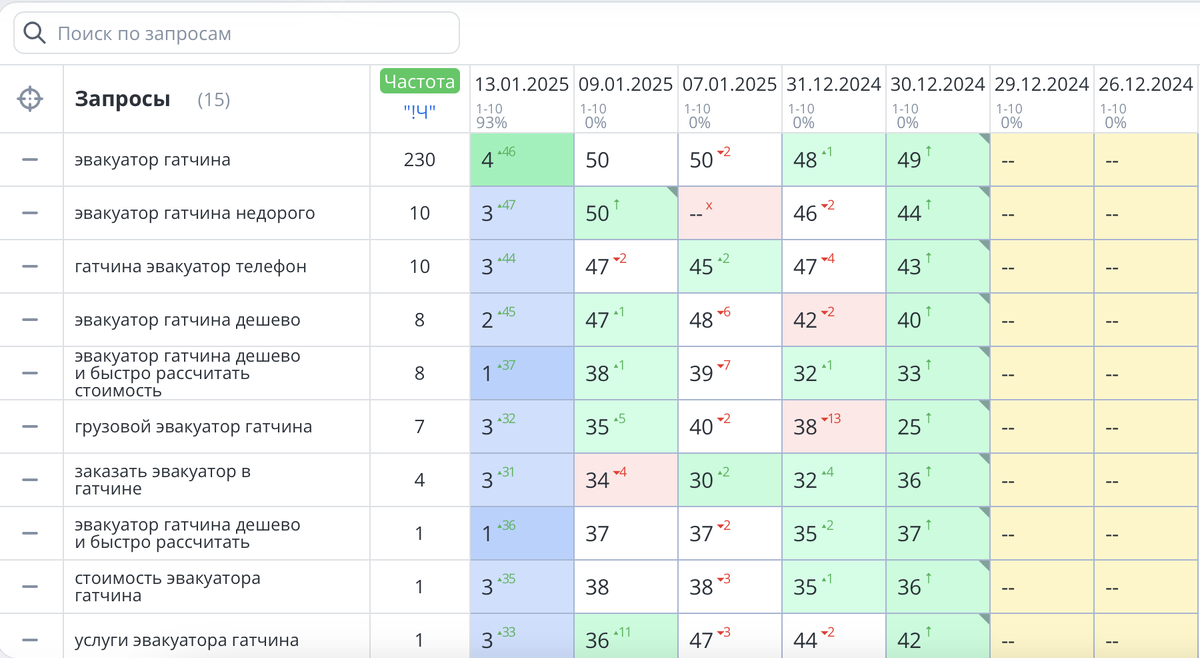Select the 31.12.2024 column header

833,84
